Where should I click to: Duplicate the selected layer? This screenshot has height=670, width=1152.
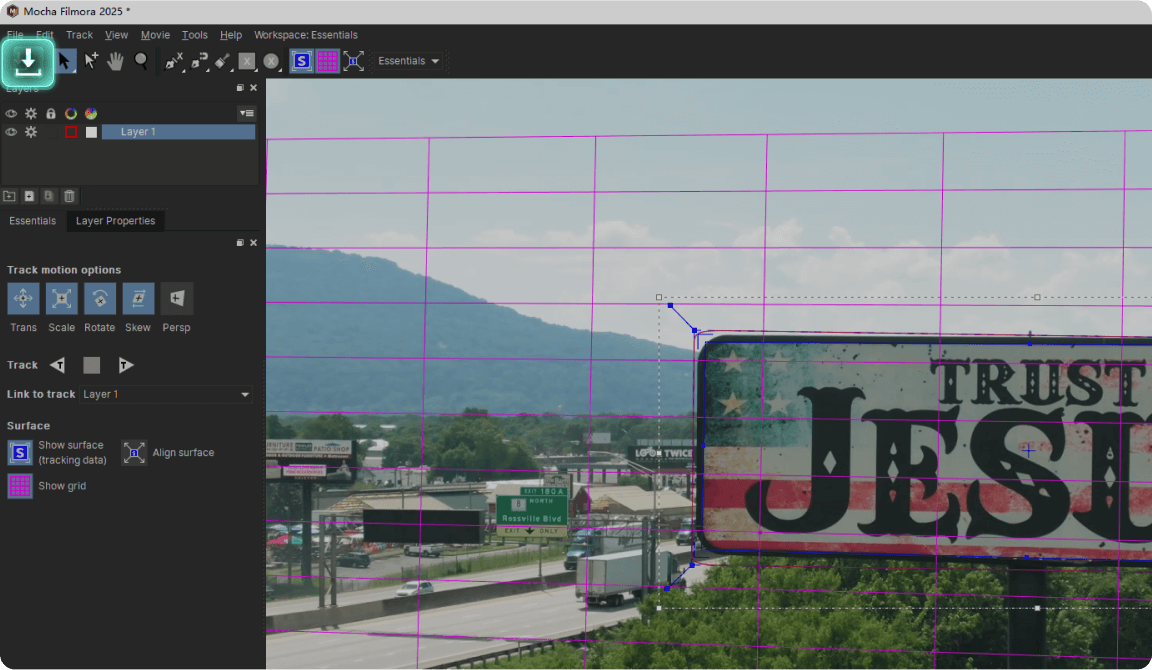pos(48,196)
